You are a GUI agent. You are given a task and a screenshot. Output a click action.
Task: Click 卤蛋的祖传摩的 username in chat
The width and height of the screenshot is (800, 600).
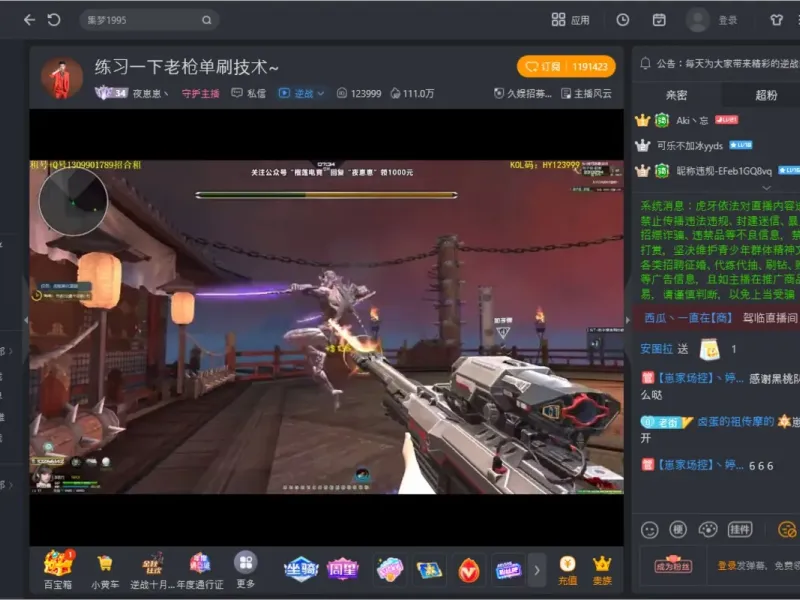click(x=736, y=421)
